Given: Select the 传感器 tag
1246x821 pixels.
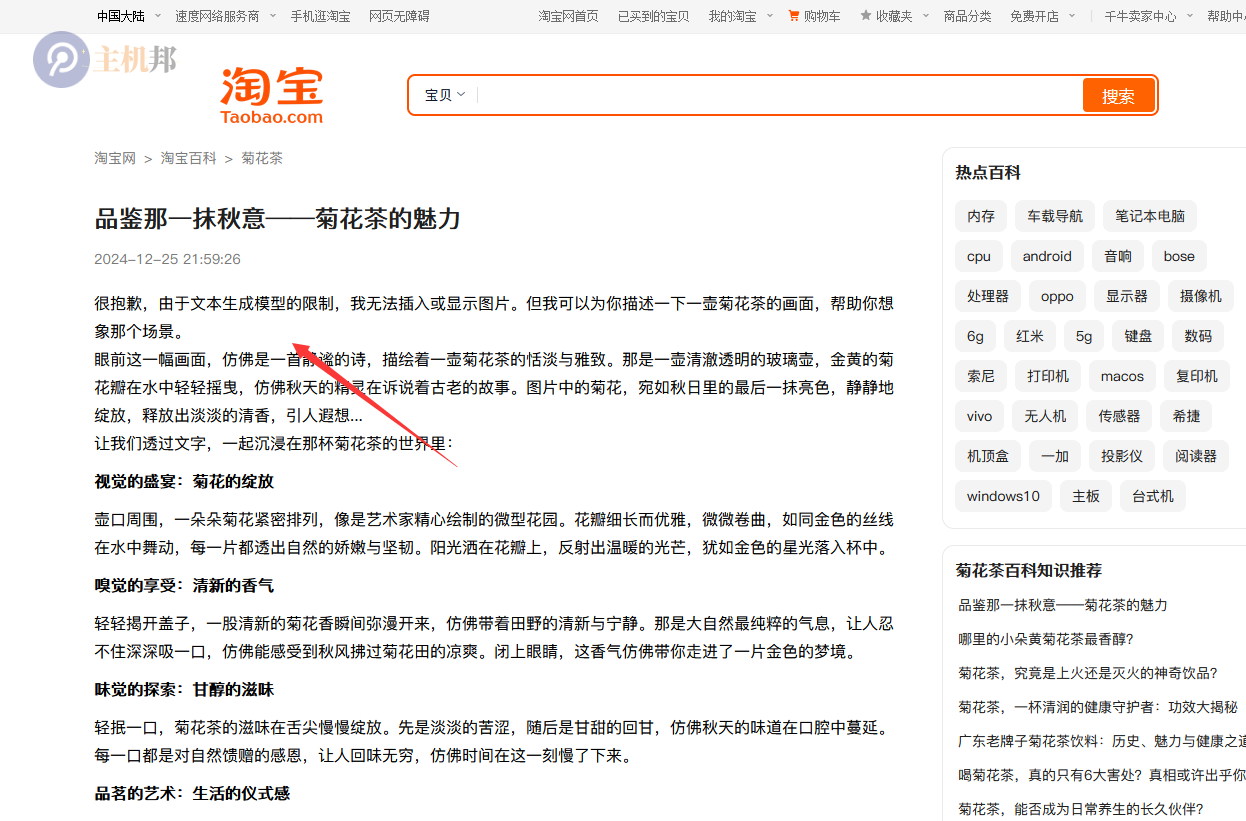Looking at the screenshot, I should coord(1119,416).
